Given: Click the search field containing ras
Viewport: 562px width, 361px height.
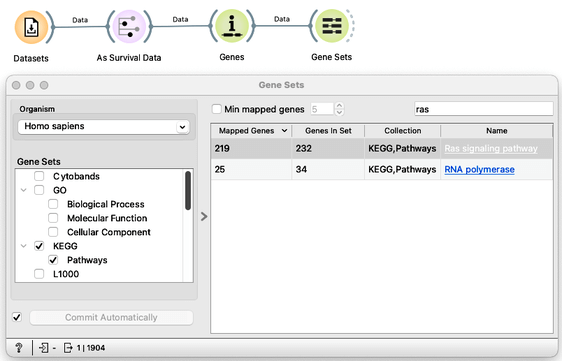Looking at the screenshot, I should pos(484,109).
